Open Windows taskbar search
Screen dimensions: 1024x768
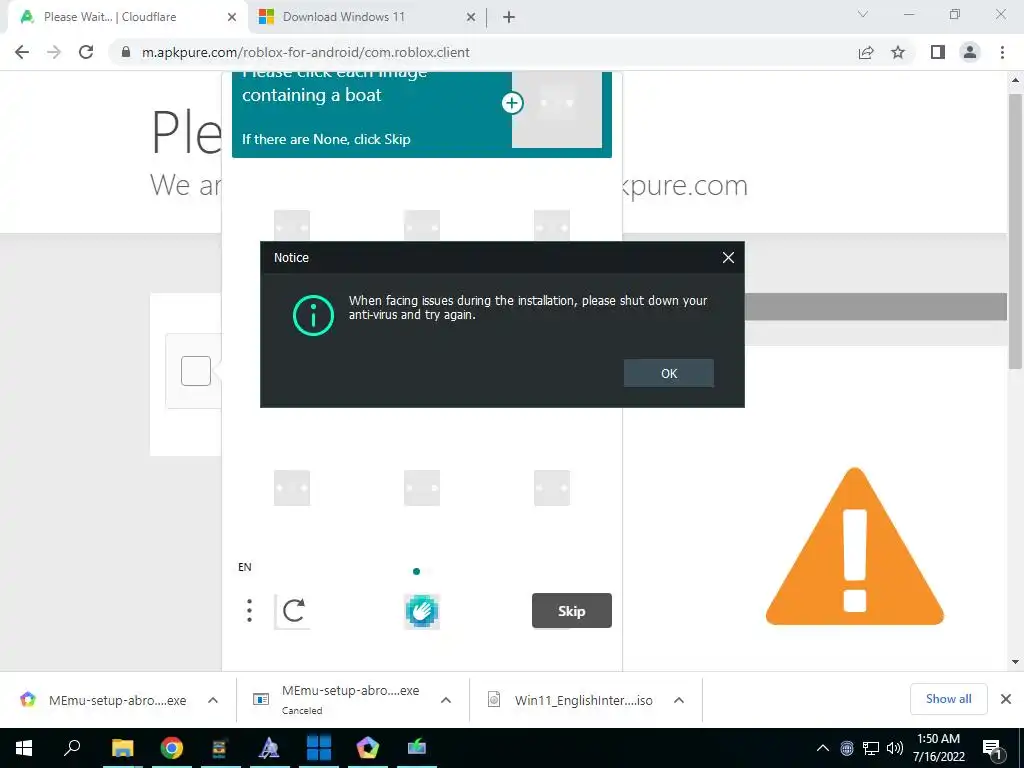pyautogui.click(x=72, y=748)
